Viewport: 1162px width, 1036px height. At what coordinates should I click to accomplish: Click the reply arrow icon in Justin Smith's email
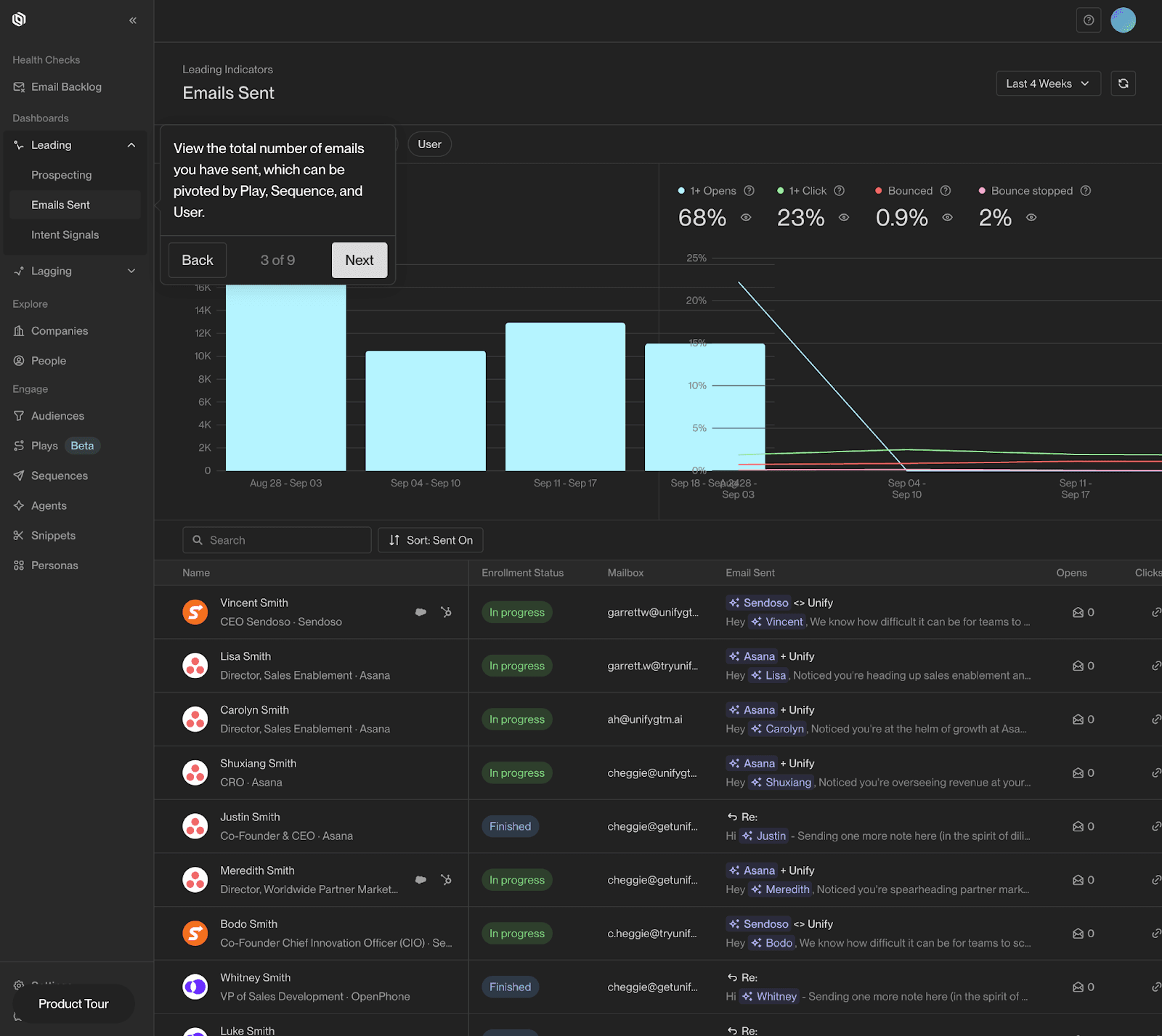732,817
